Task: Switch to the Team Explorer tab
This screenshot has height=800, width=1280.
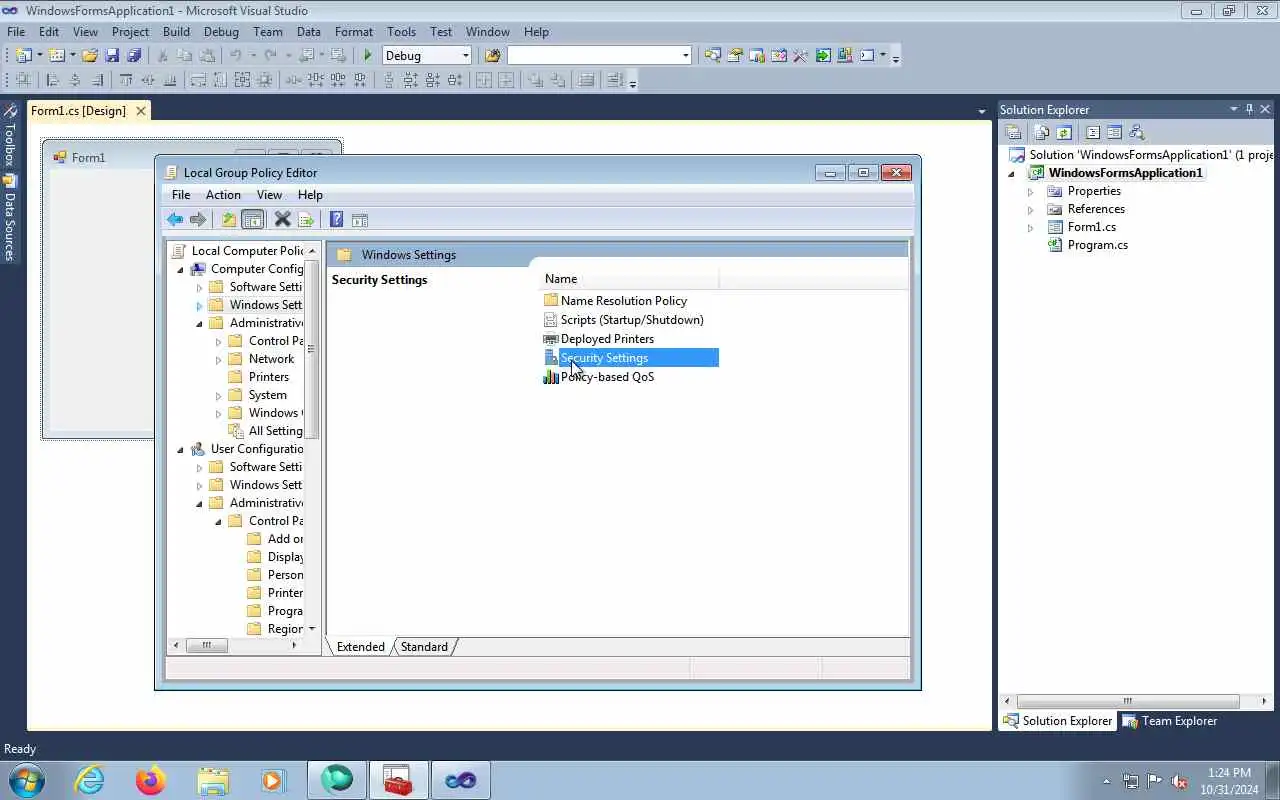Action: [1170, 721]
